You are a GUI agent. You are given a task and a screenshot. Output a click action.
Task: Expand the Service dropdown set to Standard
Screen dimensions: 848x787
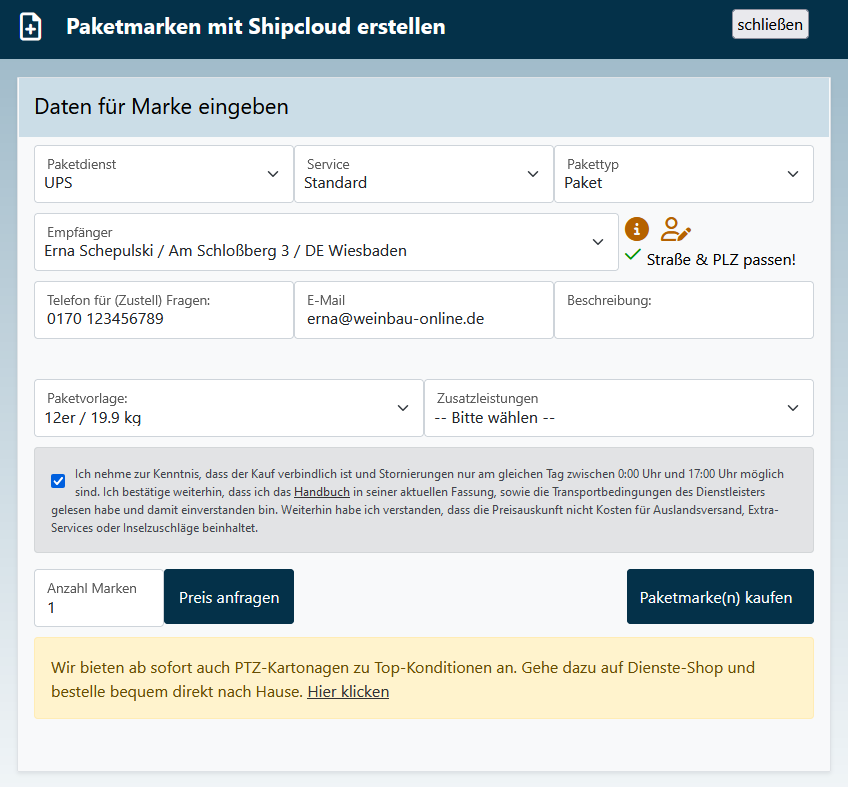click(x=423, y=174)
